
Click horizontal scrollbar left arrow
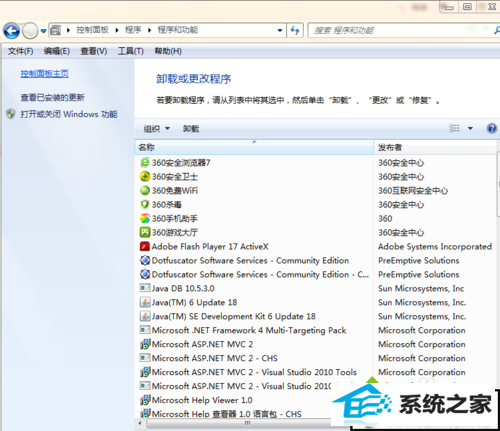point(140,423)
